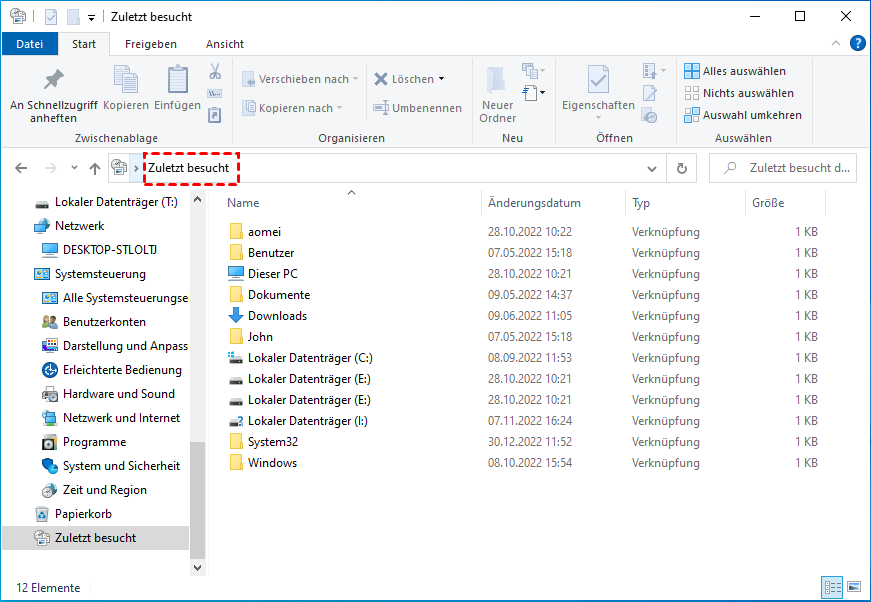This screenshot has width=871, height=602.
Task: Click the navigation pane scrollbar down arrow
Action: pos(197,568)
